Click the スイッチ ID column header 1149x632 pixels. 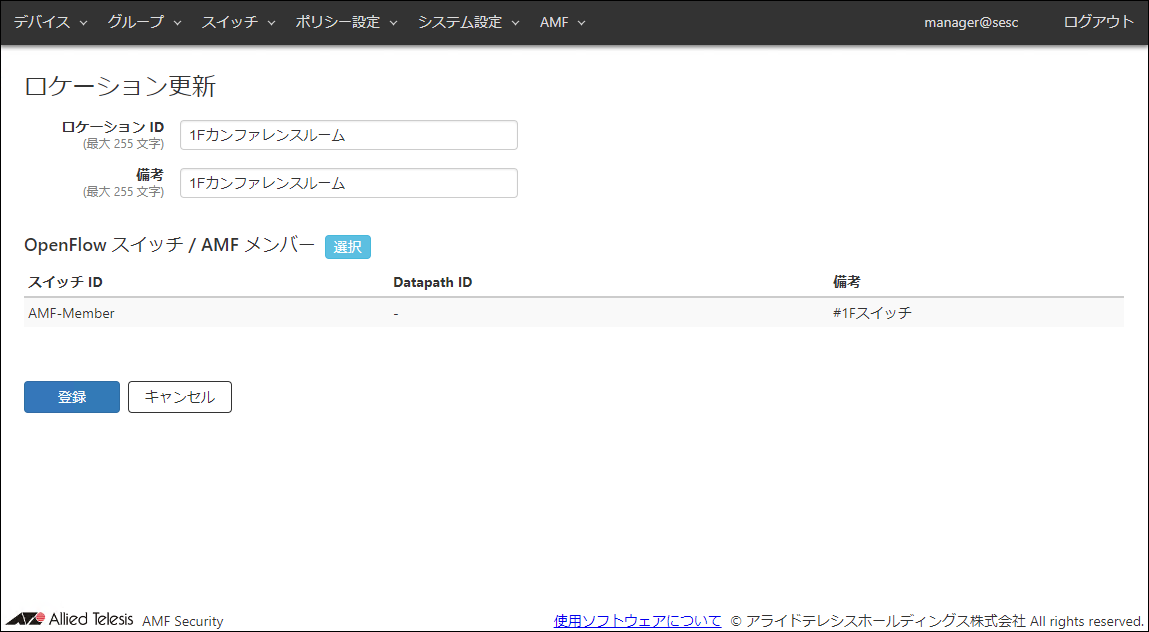66,282
